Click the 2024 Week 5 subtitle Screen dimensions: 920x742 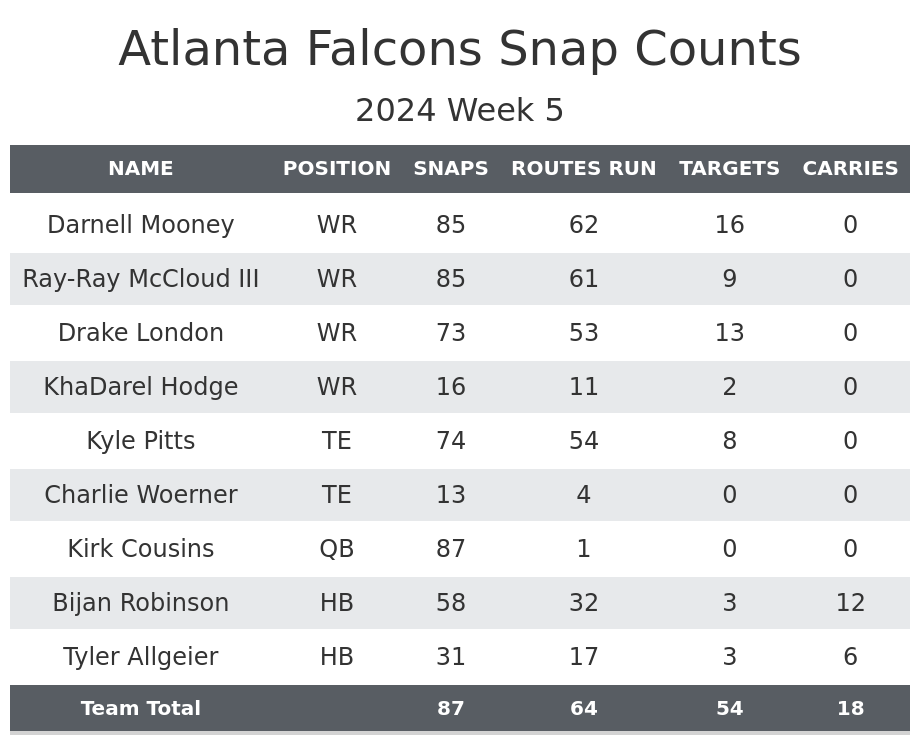click(460, 110)
